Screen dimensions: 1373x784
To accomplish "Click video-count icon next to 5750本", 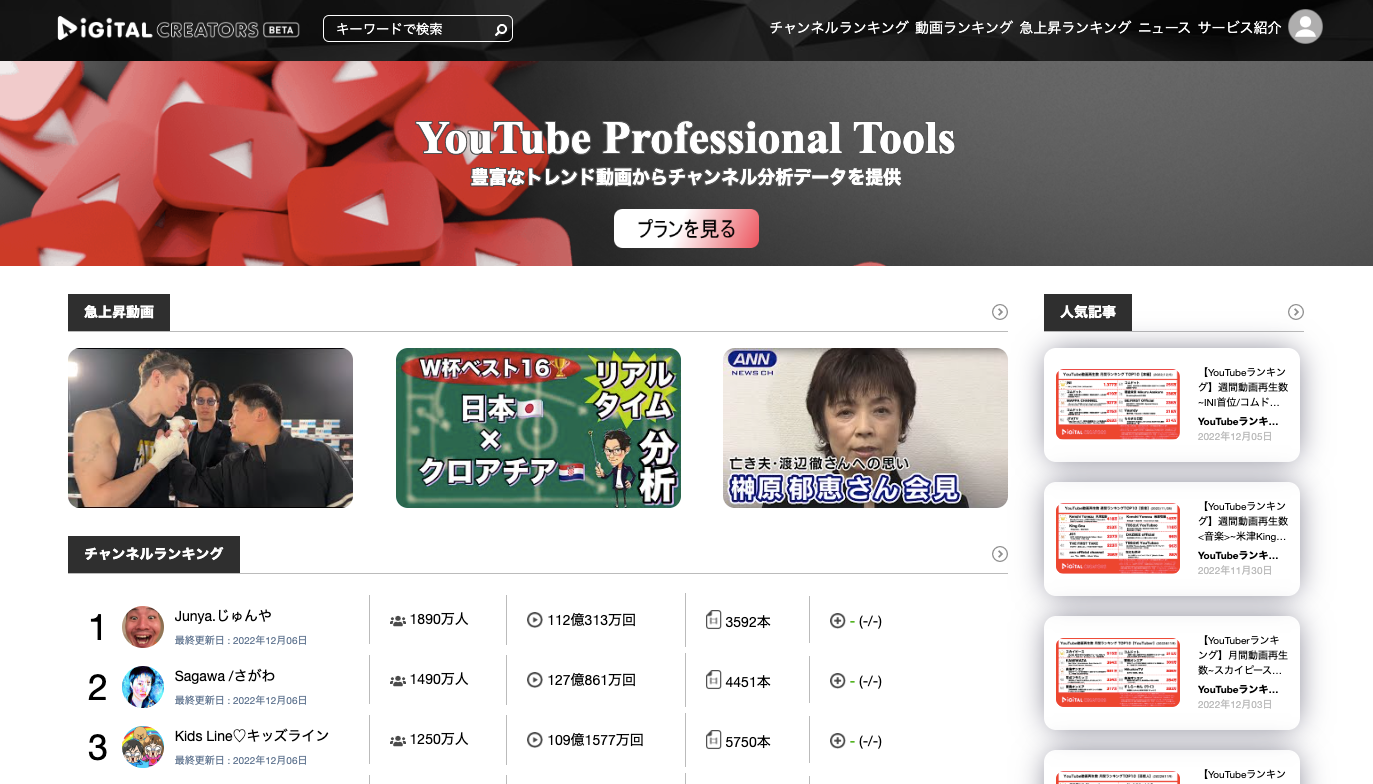I will 713,740.
